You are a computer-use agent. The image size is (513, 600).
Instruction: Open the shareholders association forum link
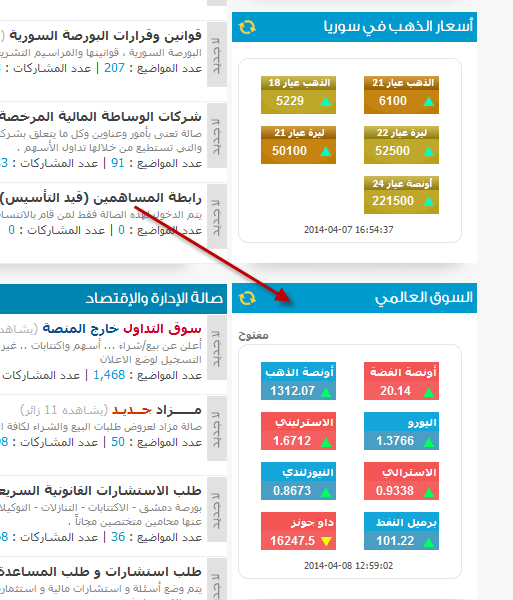[x=101, y=198]
